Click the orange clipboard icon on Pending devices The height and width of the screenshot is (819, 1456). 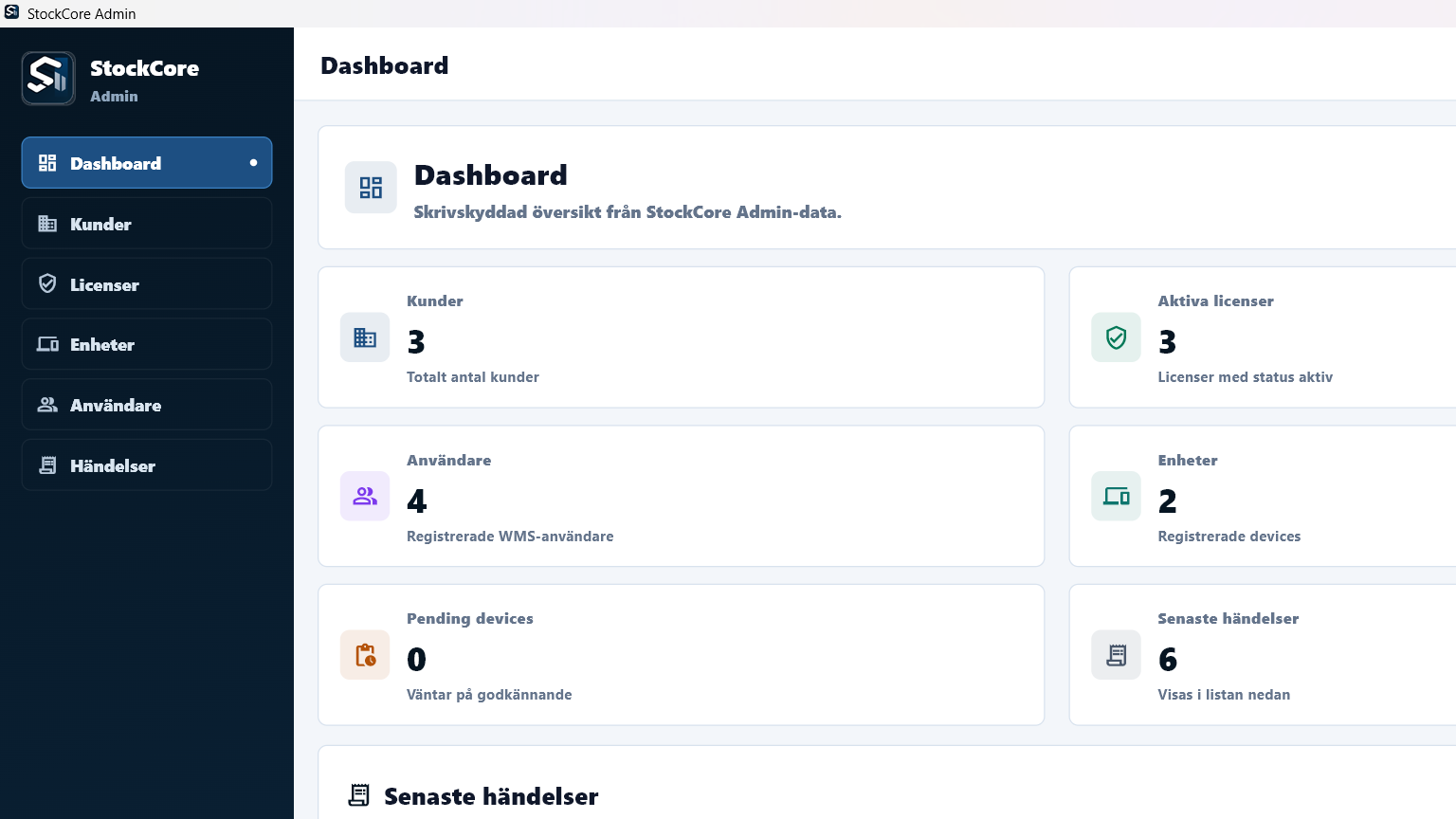click(x=365, y=655)
